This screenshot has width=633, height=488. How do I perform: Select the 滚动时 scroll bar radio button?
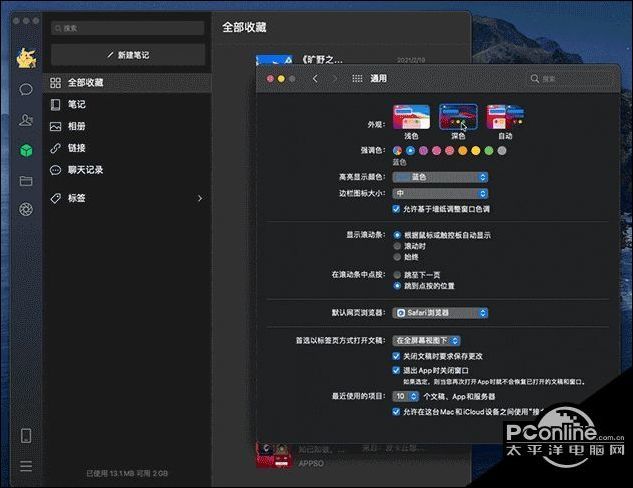coord(397,246)
